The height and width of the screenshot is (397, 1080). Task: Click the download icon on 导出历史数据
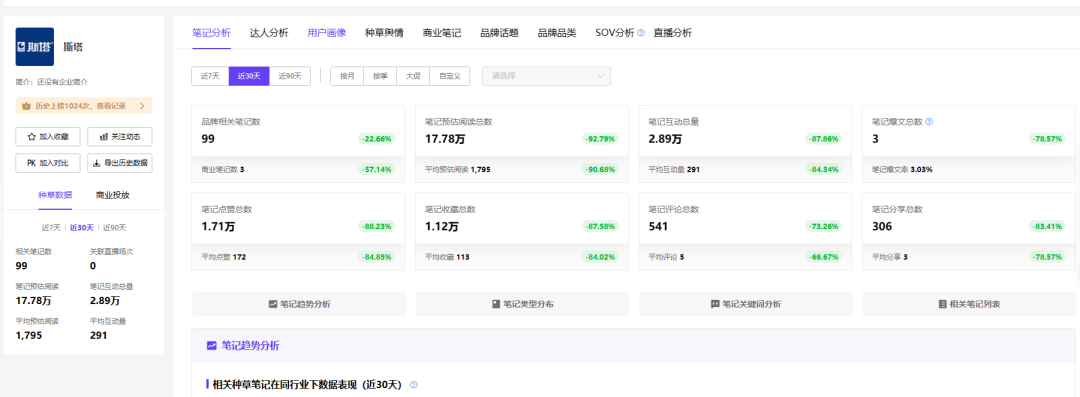[x=96, y=163]
